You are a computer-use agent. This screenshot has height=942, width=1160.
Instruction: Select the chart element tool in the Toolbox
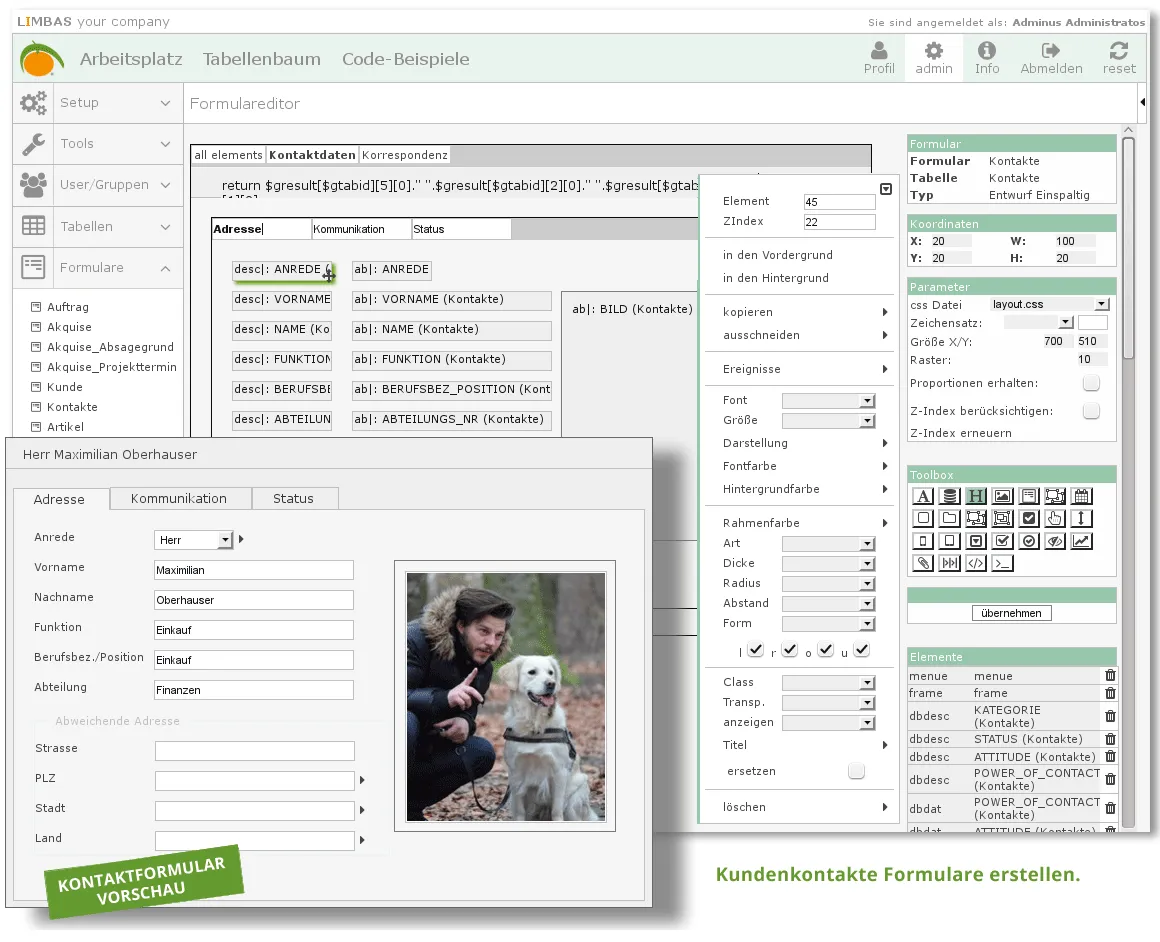(1083, 541)
